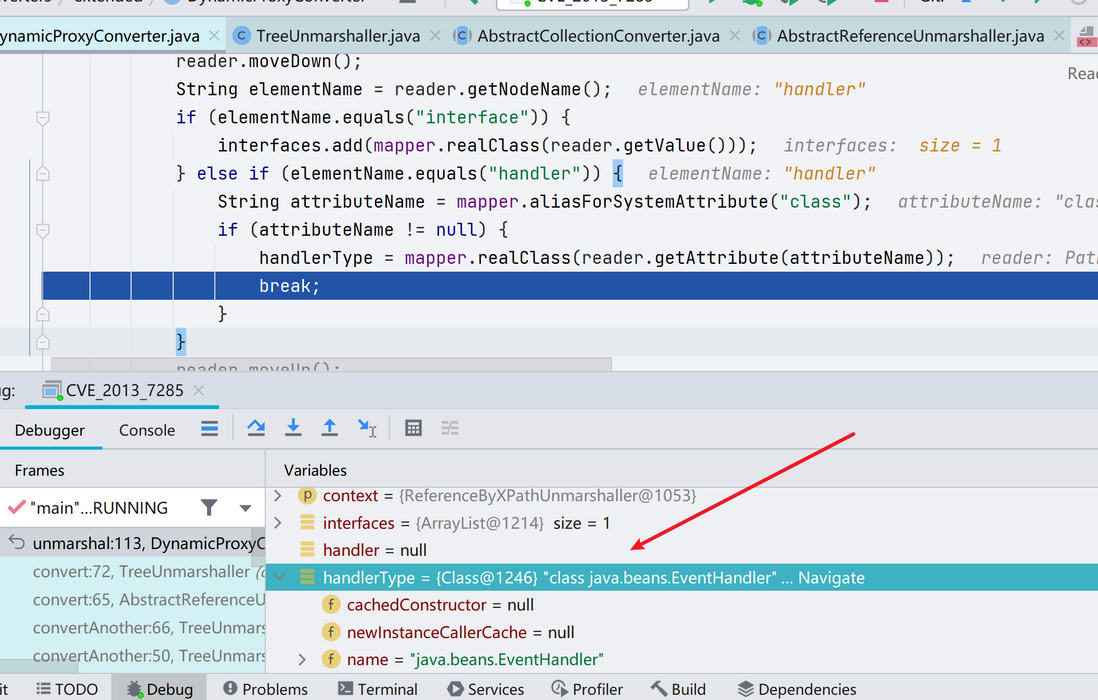Switch to the Debugger tab

(50, 430)
